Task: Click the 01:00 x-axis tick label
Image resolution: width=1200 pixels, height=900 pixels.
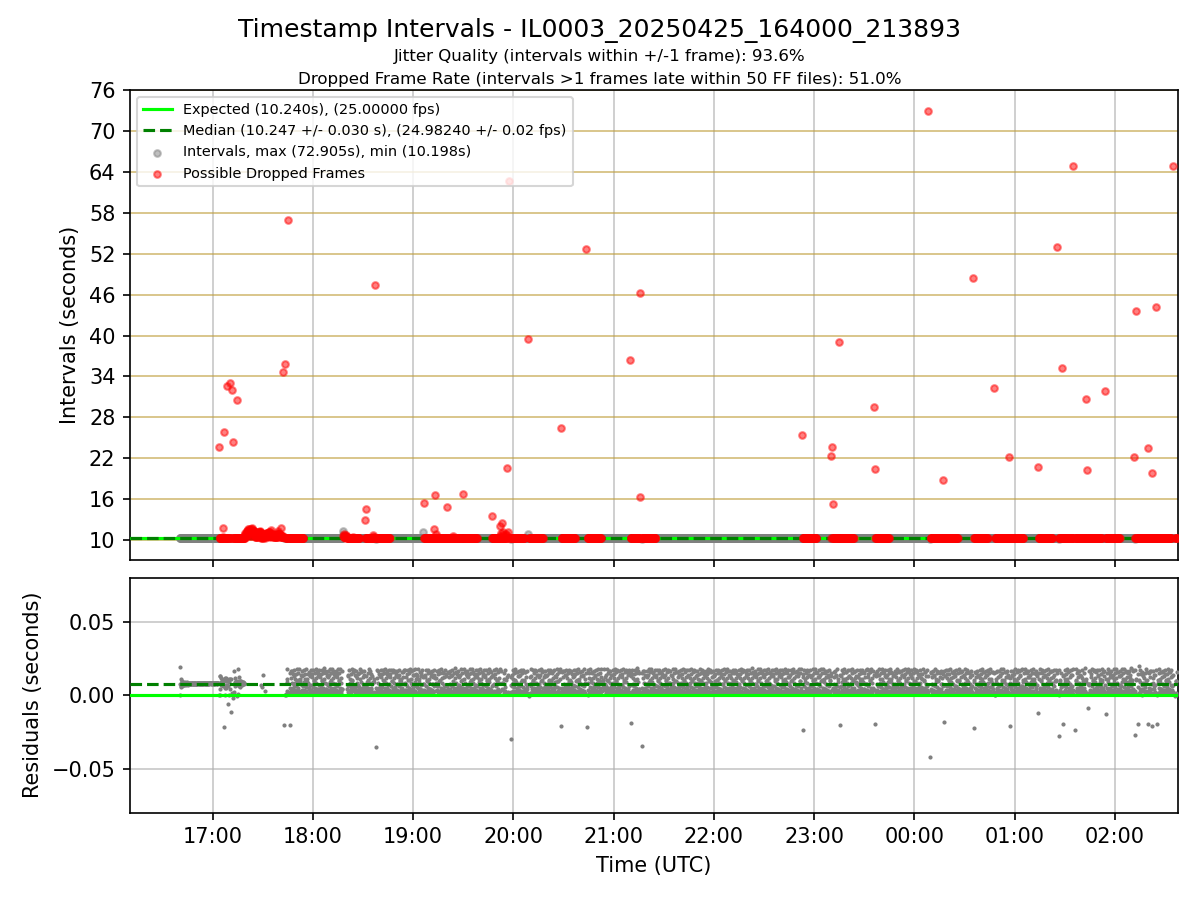Action: (x=1014, y=835)
